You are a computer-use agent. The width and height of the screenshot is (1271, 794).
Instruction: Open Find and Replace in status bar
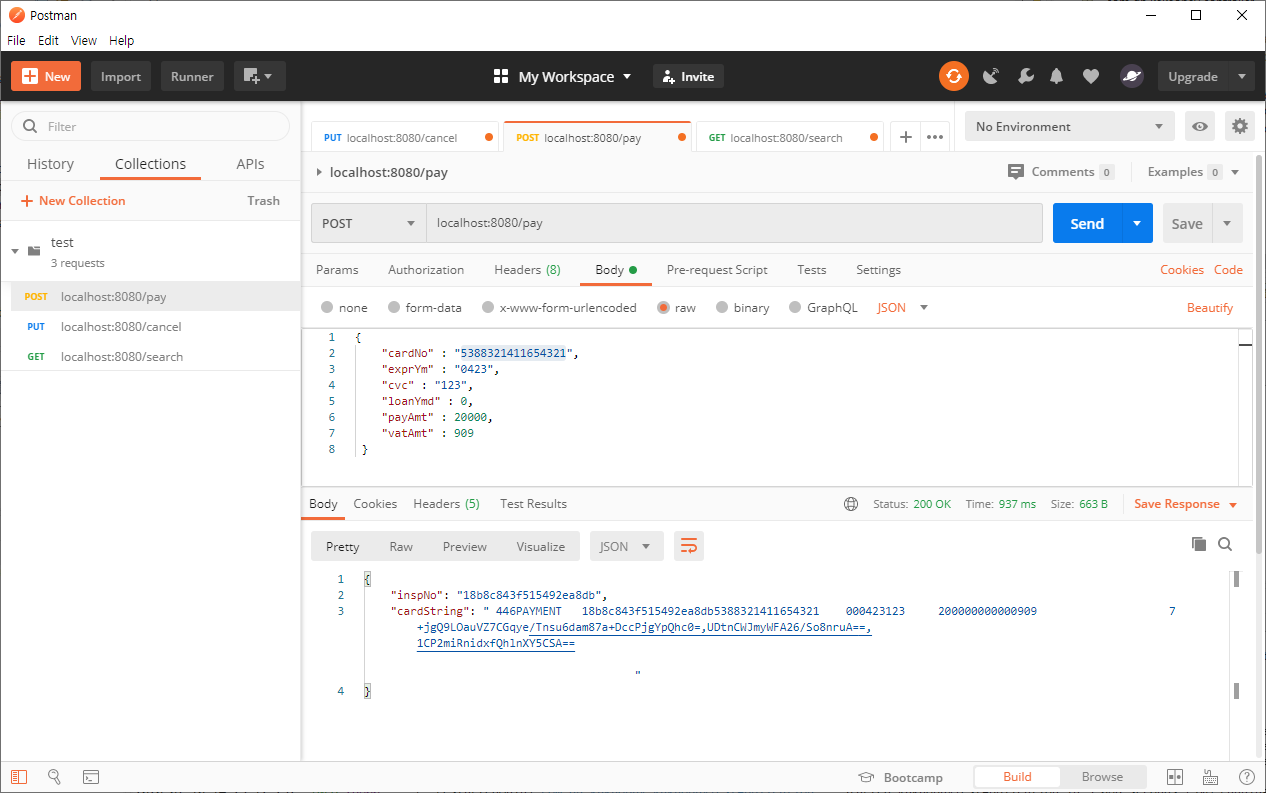pyautogui.click(x=55, y=777)
